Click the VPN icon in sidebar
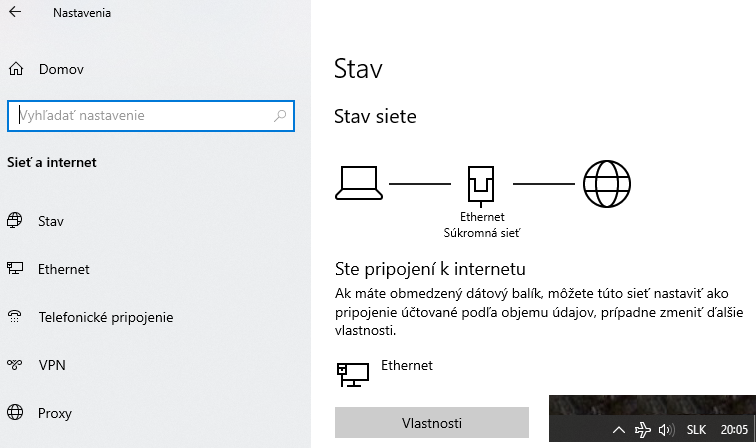Viewport: 756px width, 448px height. [x=15, y=365]
